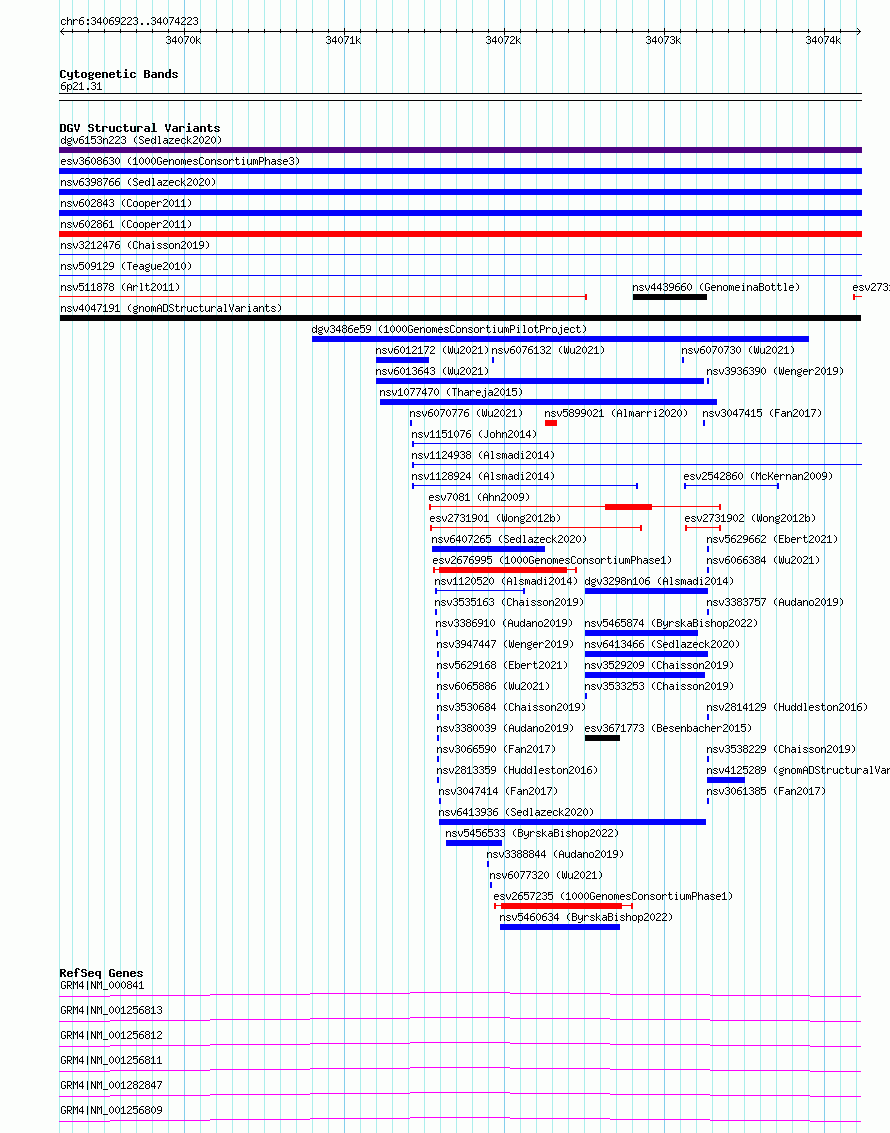Click the nsv3388844 (Audano2019) label
The height and width of the screenshot is (1133, 890).
tap(555, 853)
